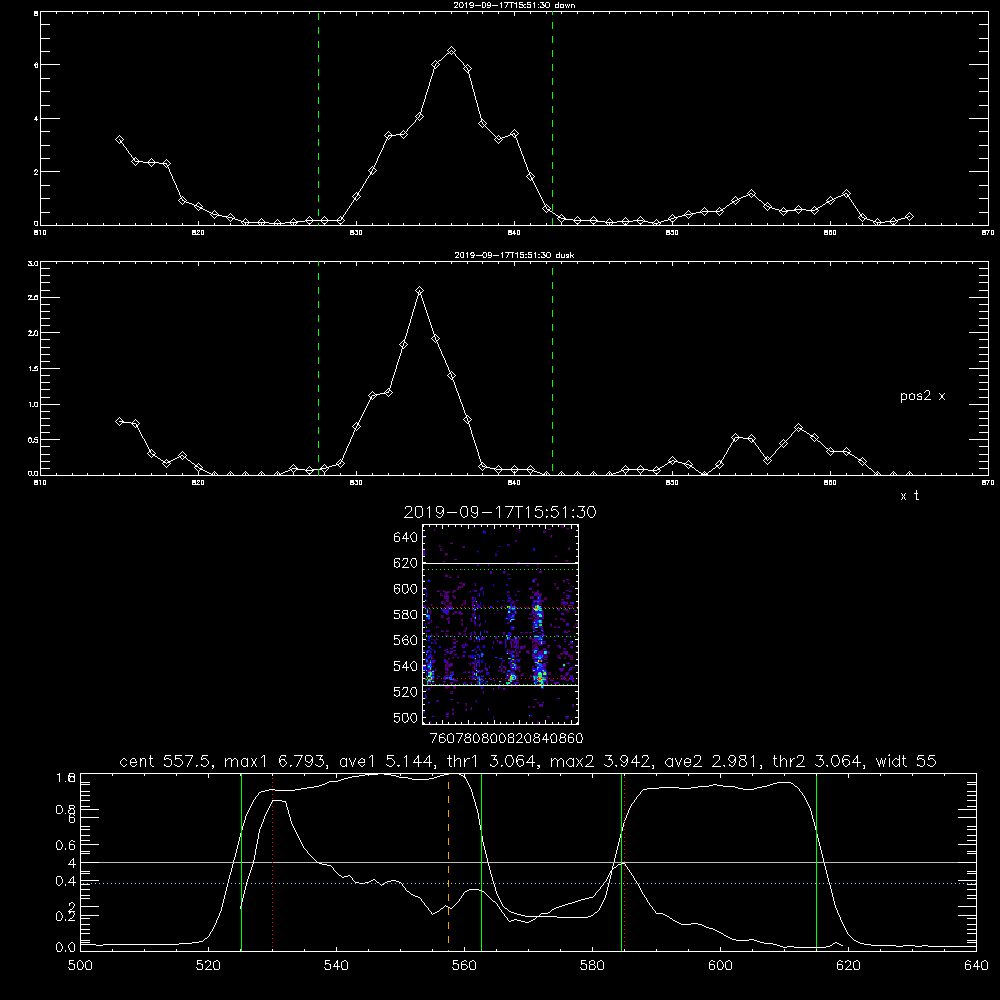The image size is (1000, 1000).
Task: Select the timestamp title above the heatmap
Action: pyautogui.click(x=500, y=513)
